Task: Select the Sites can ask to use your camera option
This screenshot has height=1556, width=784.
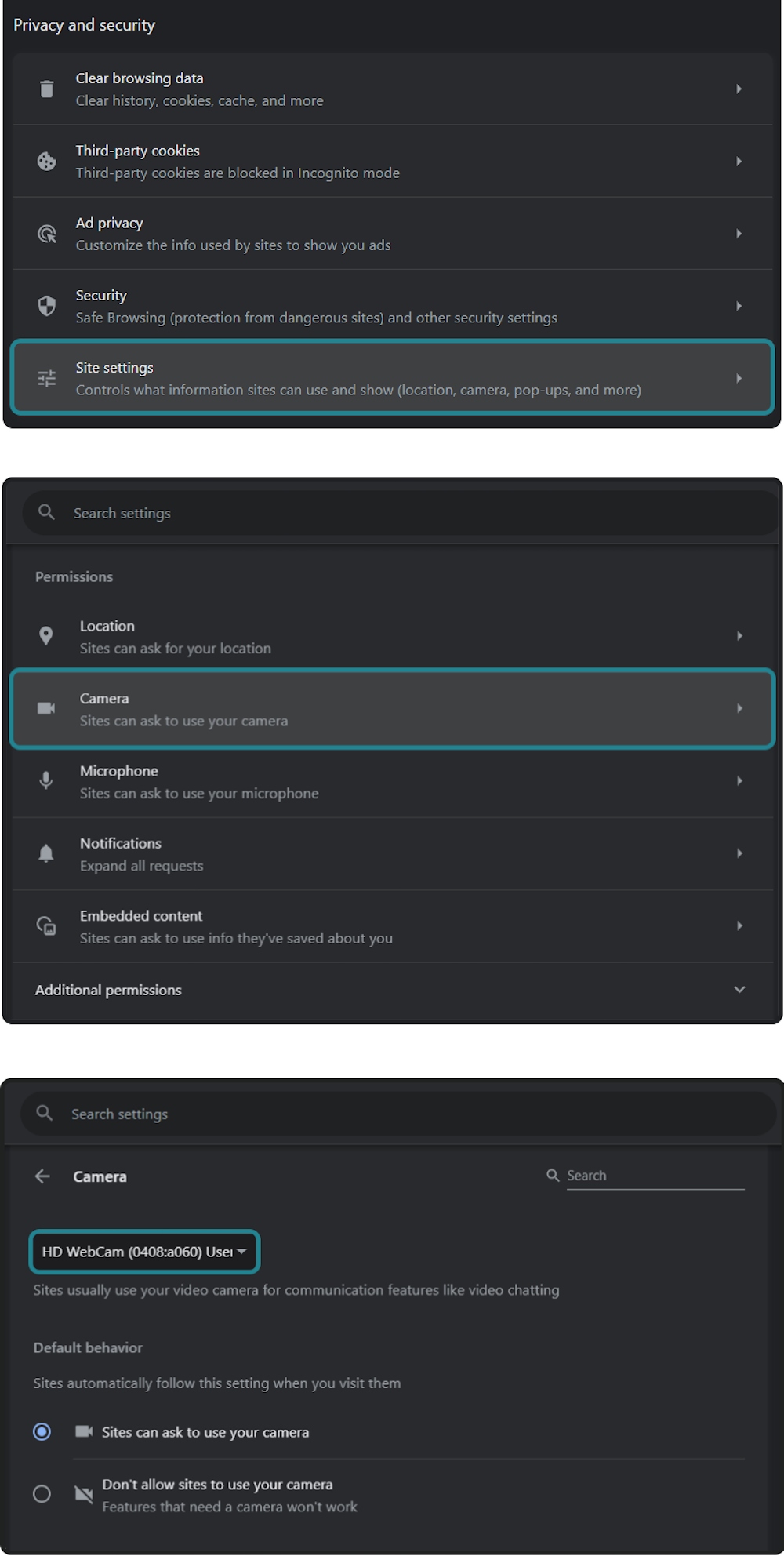Action: point(42,1432)
